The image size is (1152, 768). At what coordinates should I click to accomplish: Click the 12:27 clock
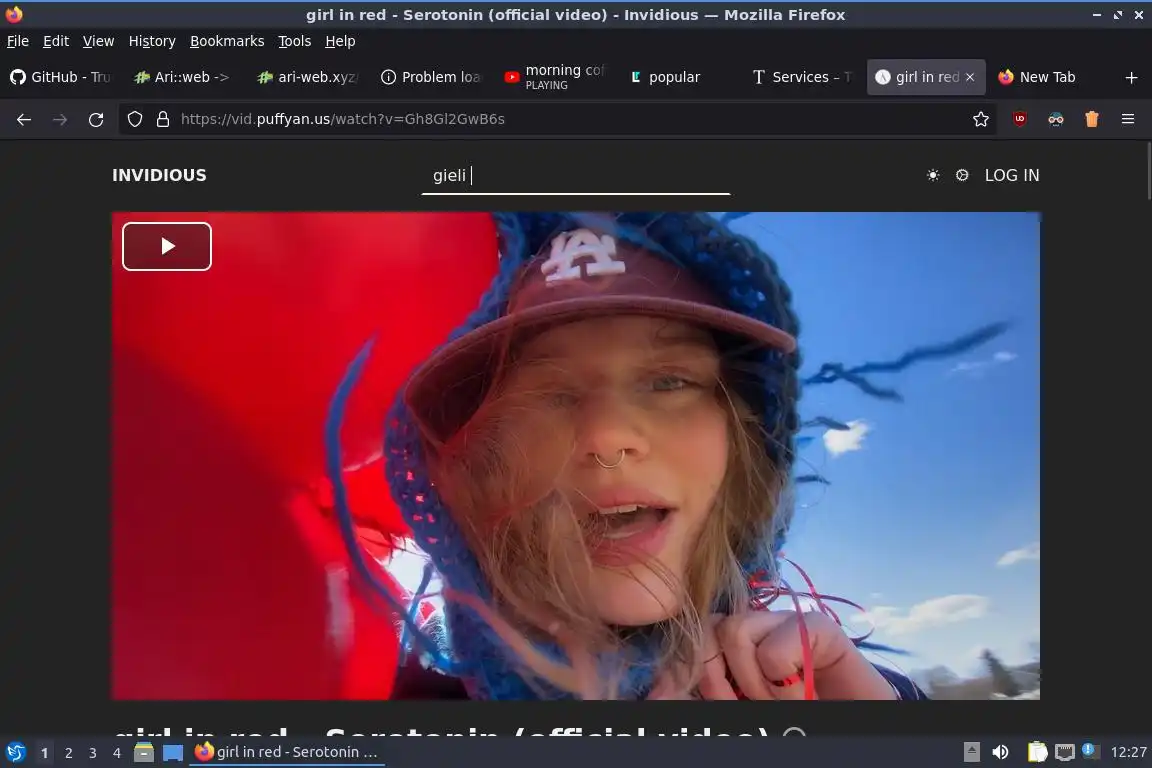(x=1128, y=753)
